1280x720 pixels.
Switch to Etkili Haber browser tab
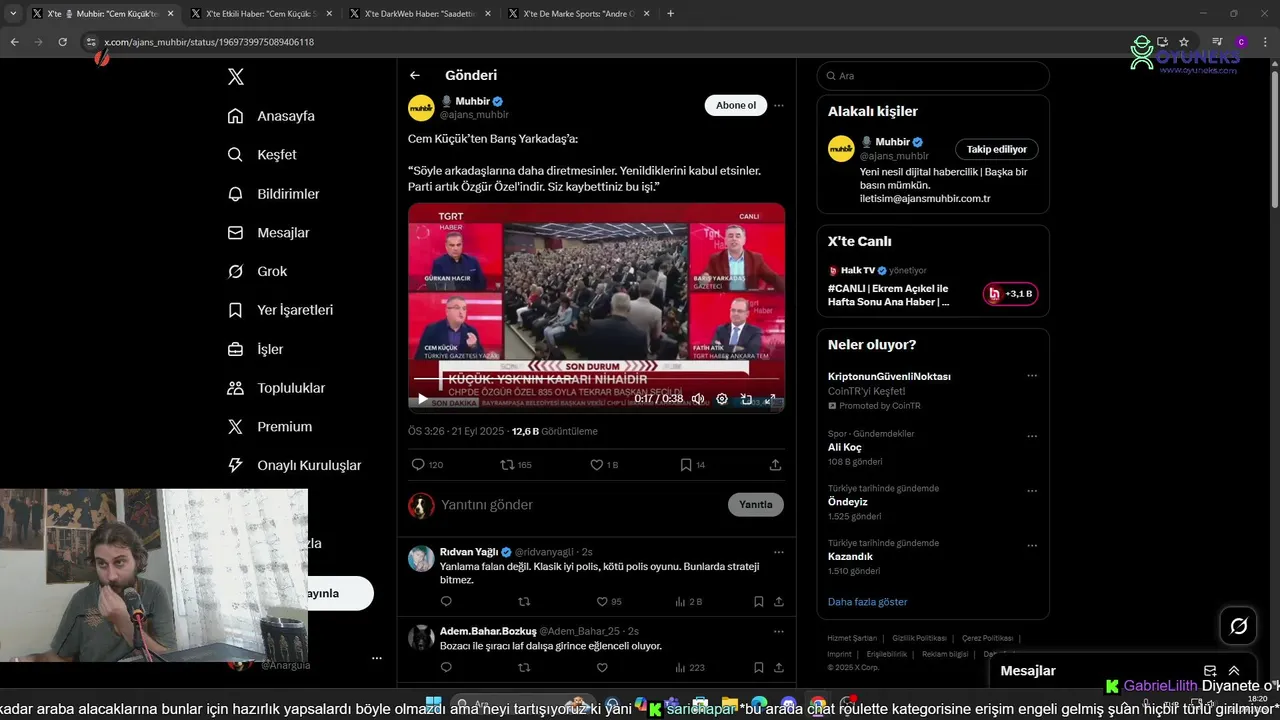pos(261,14)
